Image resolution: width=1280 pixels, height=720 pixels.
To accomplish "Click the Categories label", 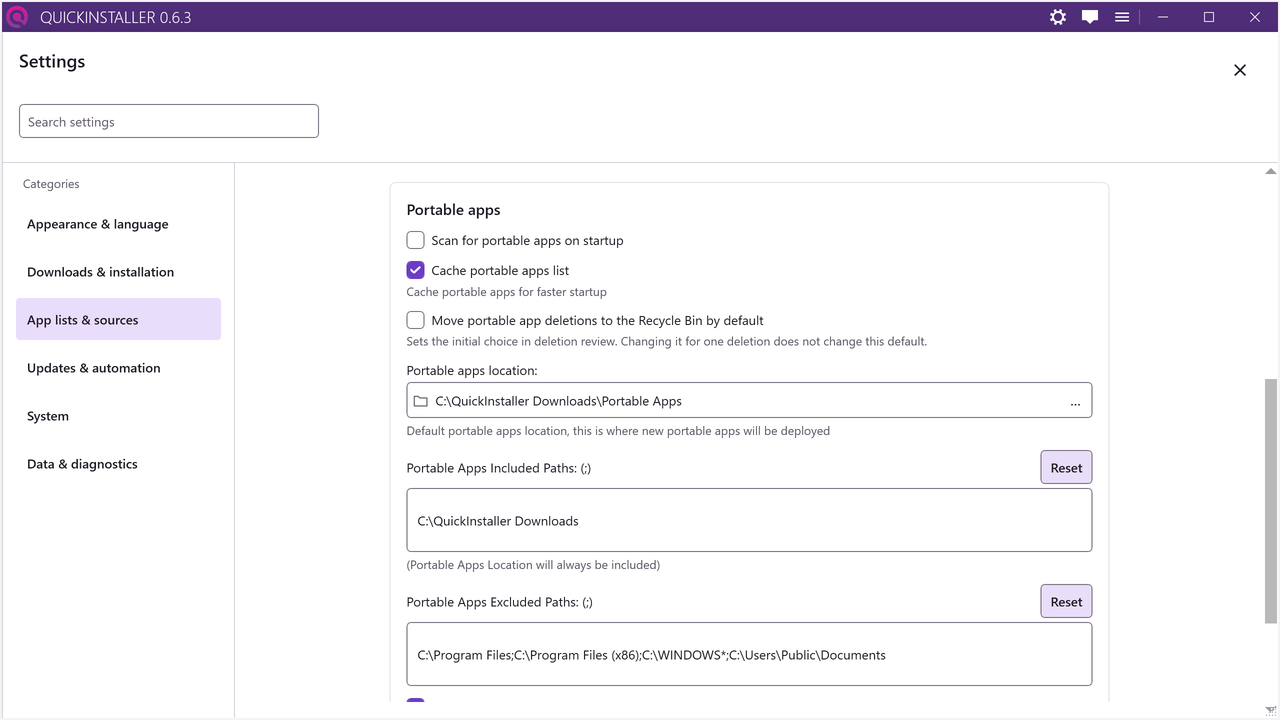I will (51, 184).
